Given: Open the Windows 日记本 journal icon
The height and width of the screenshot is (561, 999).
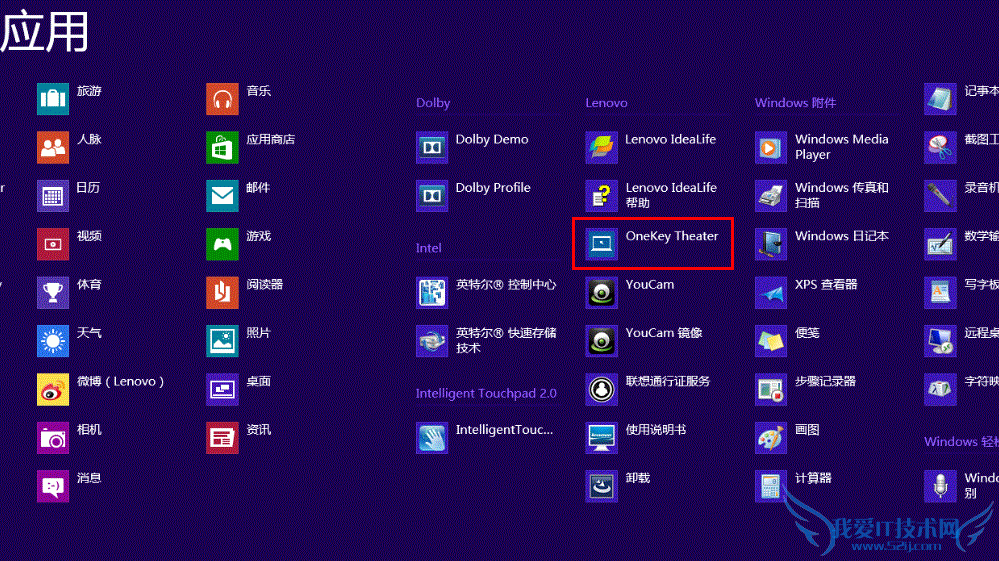Looking at the screenshot, I should pyautogui.click(x=771, y=244).
